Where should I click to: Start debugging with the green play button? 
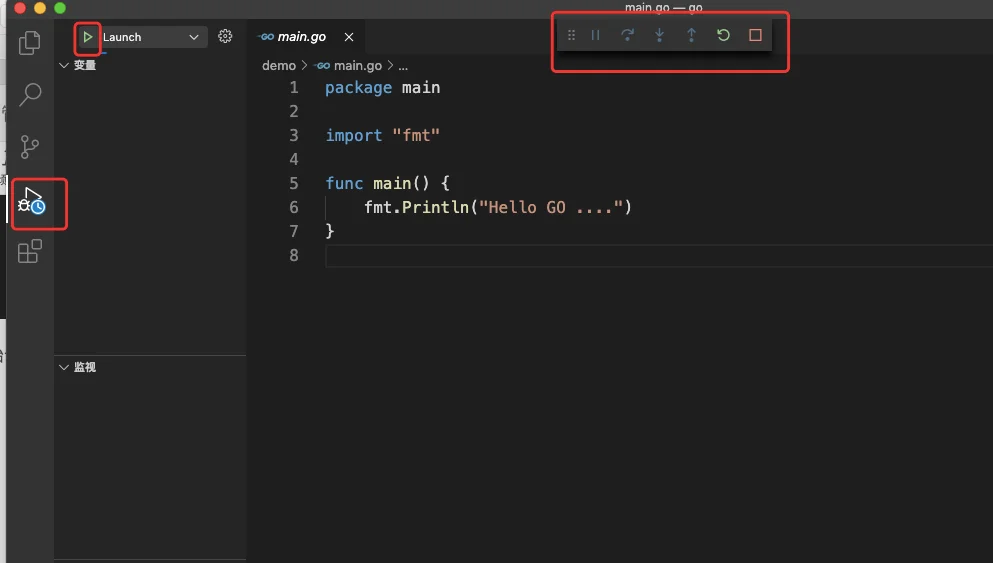pyautogui.click(x=88, y=37)
